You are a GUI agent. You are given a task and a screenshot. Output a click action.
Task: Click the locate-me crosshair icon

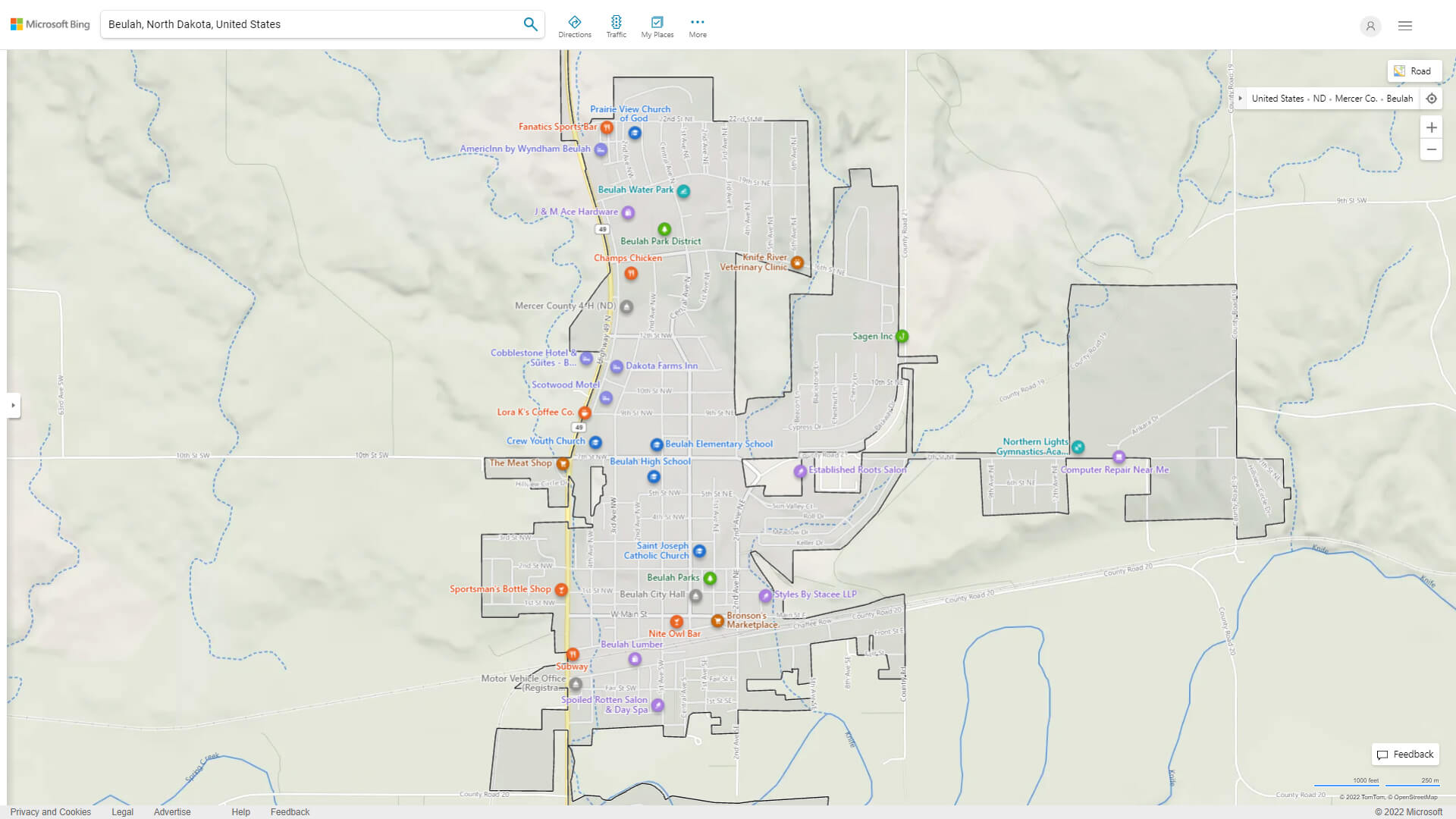1431,98
